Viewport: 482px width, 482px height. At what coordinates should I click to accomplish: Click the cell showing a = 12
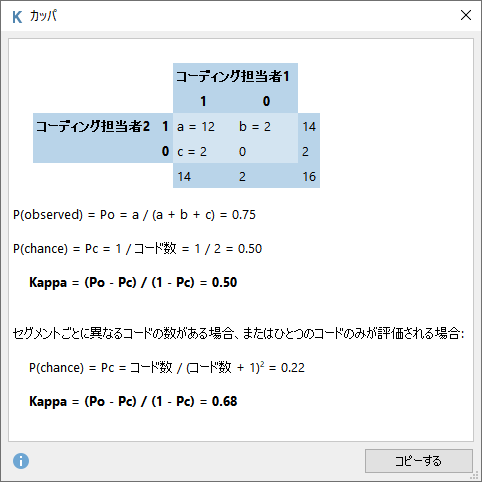196,127
